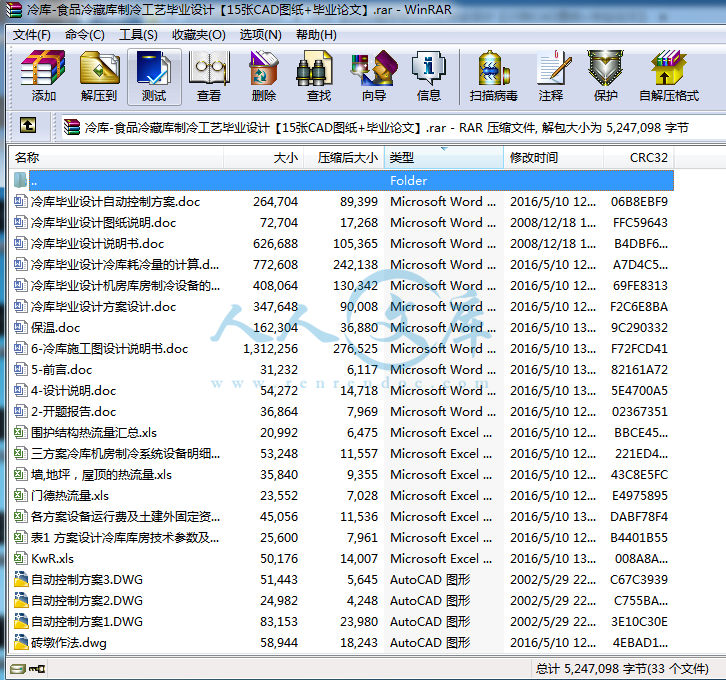Screen dimensions: 726x680
Task: Select file 冷库毕业设计说明书.doc
Action: [x=97, y=243]
